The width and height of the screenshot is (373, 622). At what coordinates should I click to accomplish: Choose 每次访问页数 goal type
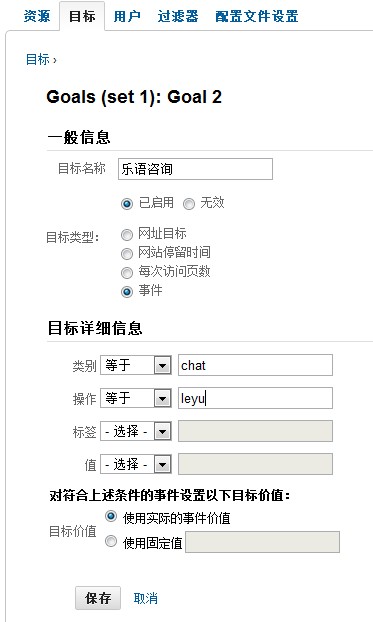click(127, 273)
